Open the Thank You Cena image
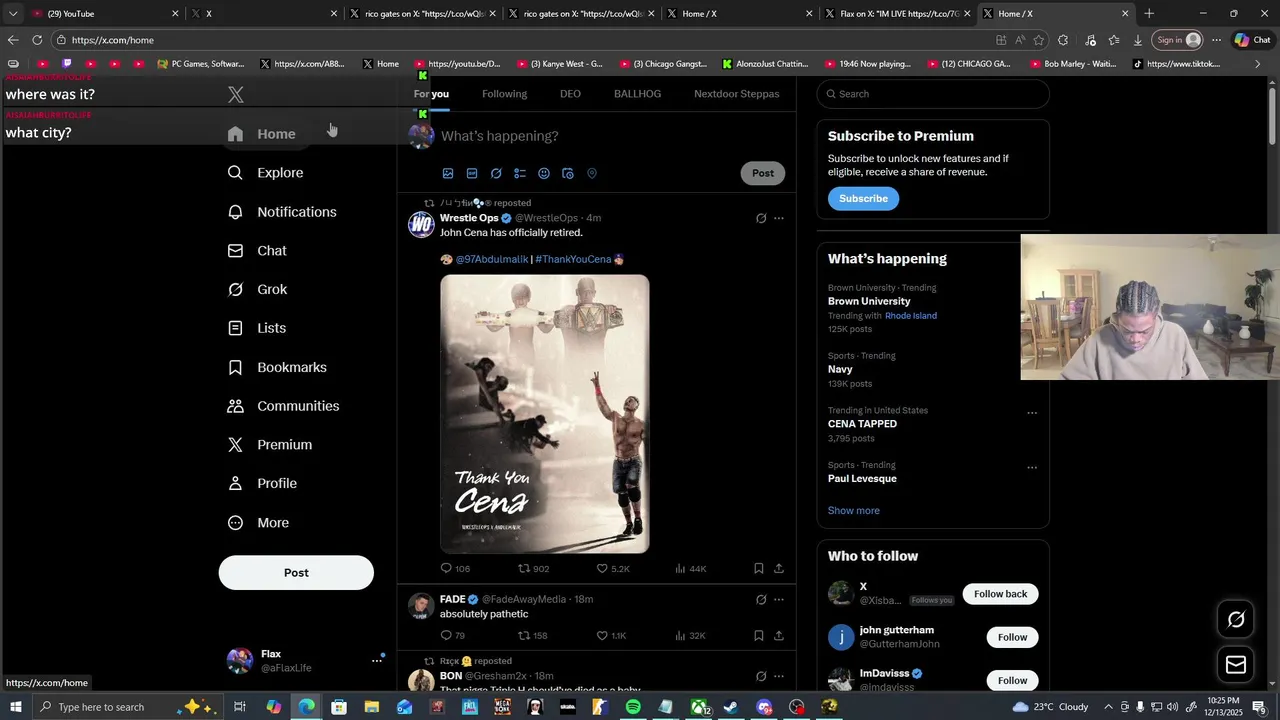This screenshot has width=1280, height=720. [x=545, y=414]
